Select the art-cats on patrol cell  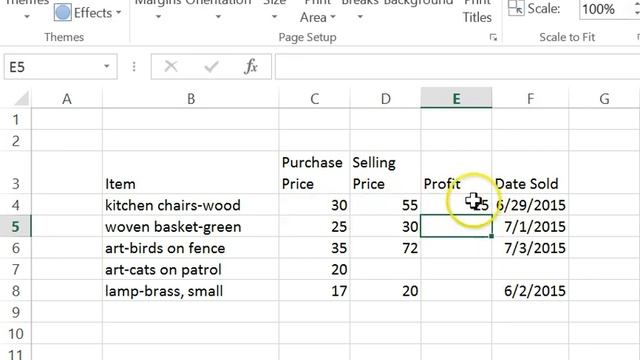tap(191, 269)
